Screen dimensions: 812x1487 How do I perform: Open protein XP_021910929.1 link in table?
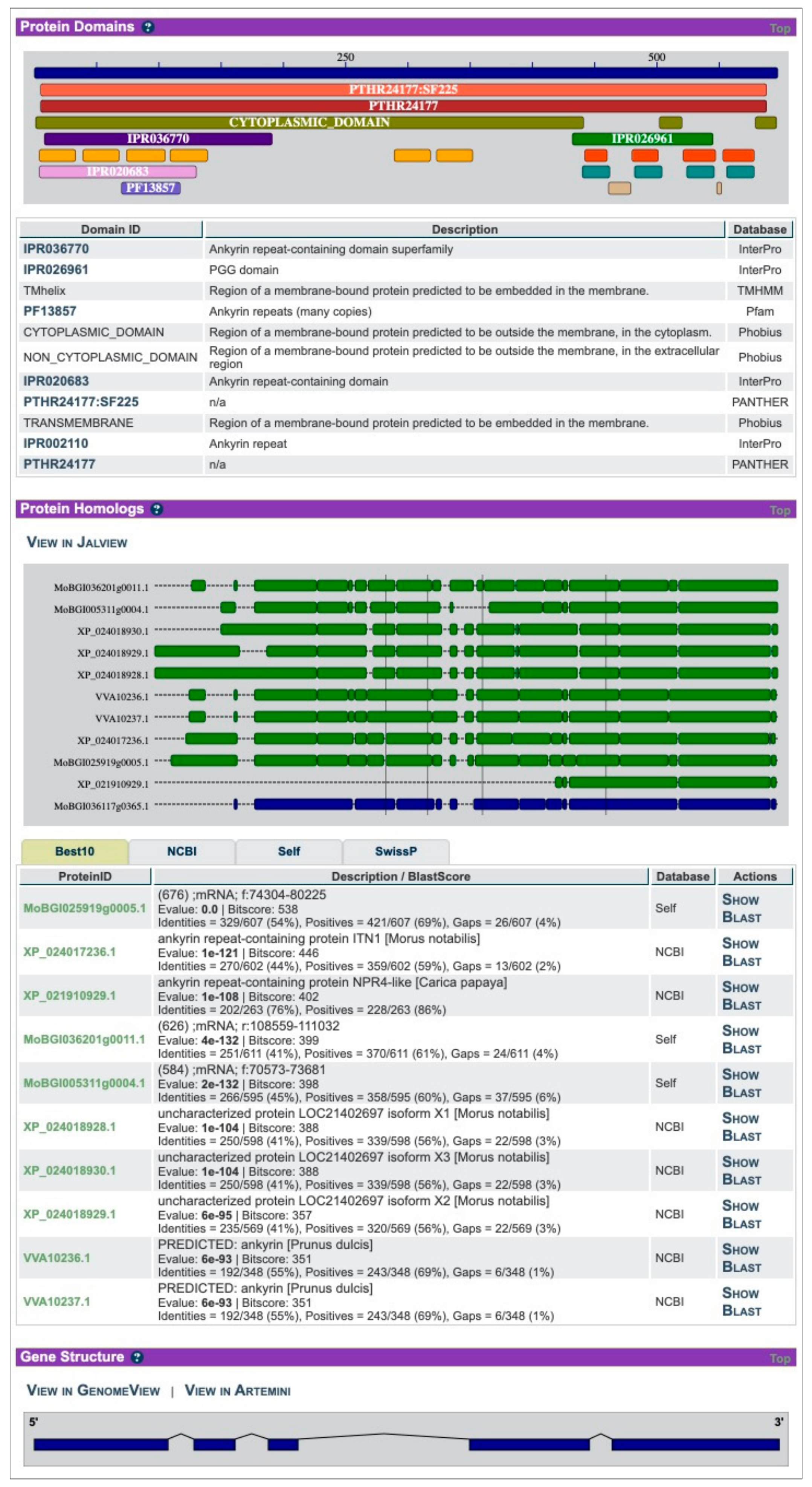69,995
